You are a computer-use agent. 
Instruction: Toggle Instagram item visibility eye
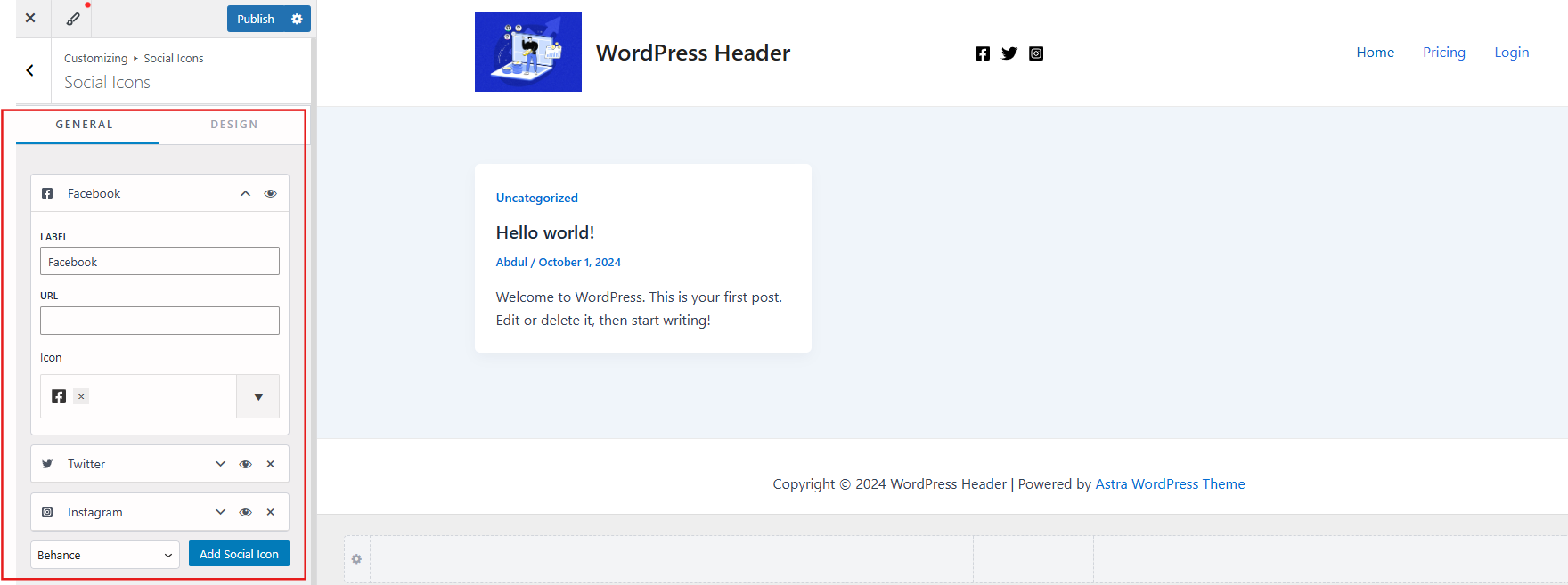coord(245,512)
